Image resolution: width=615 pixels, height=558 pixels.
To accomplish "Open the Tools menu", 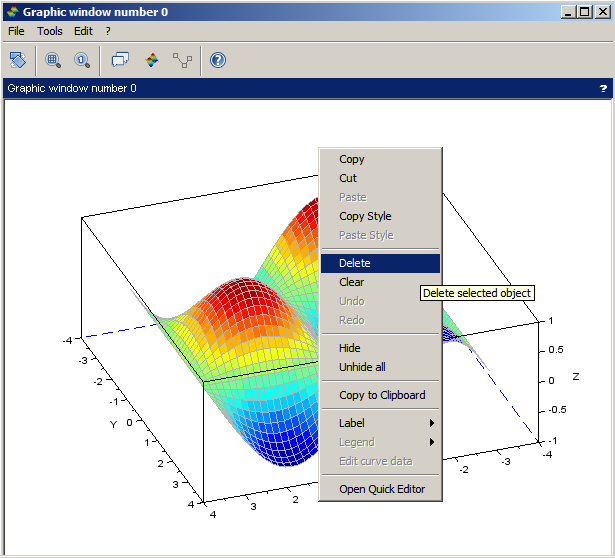I will (50, 31).
